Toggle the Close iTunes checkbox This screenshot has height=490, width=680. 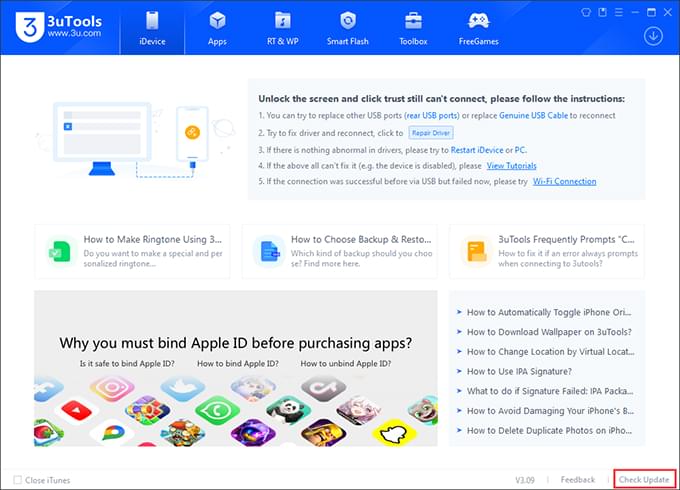17,480
